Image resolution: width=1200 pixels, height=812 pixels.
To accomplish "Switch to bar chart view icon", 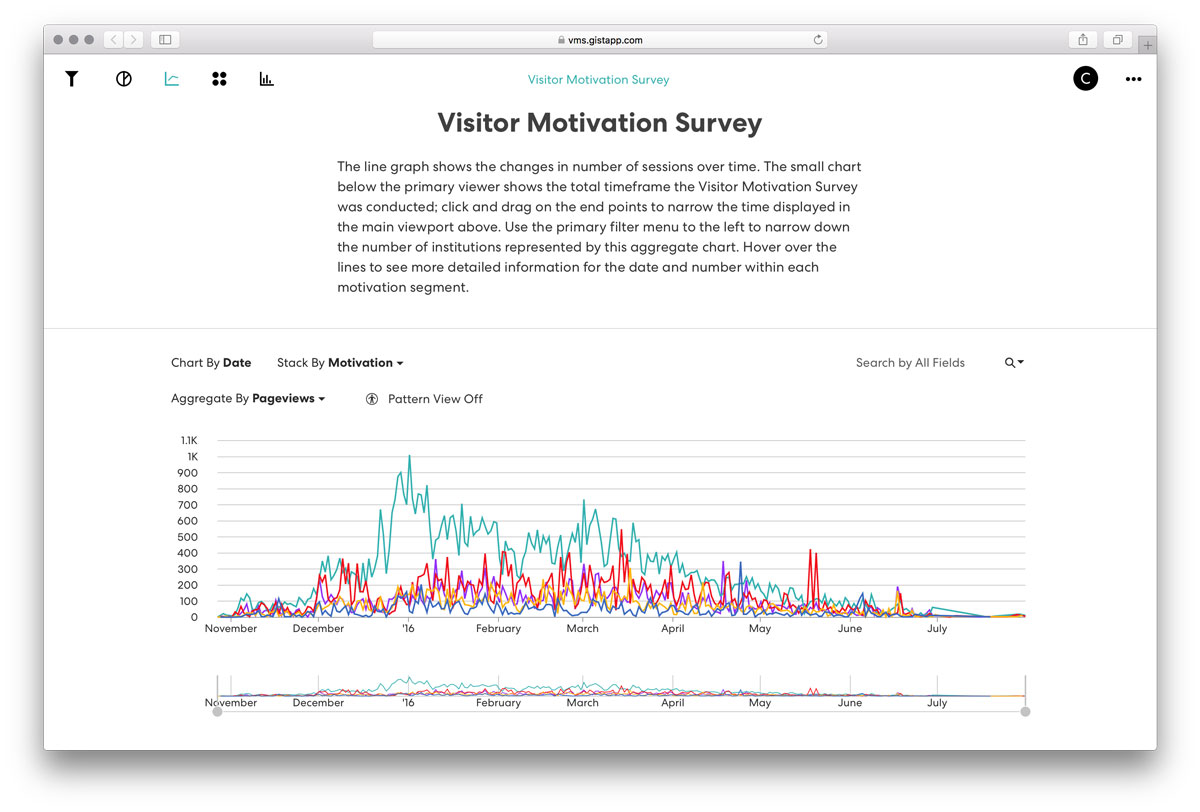I will 267,79.
